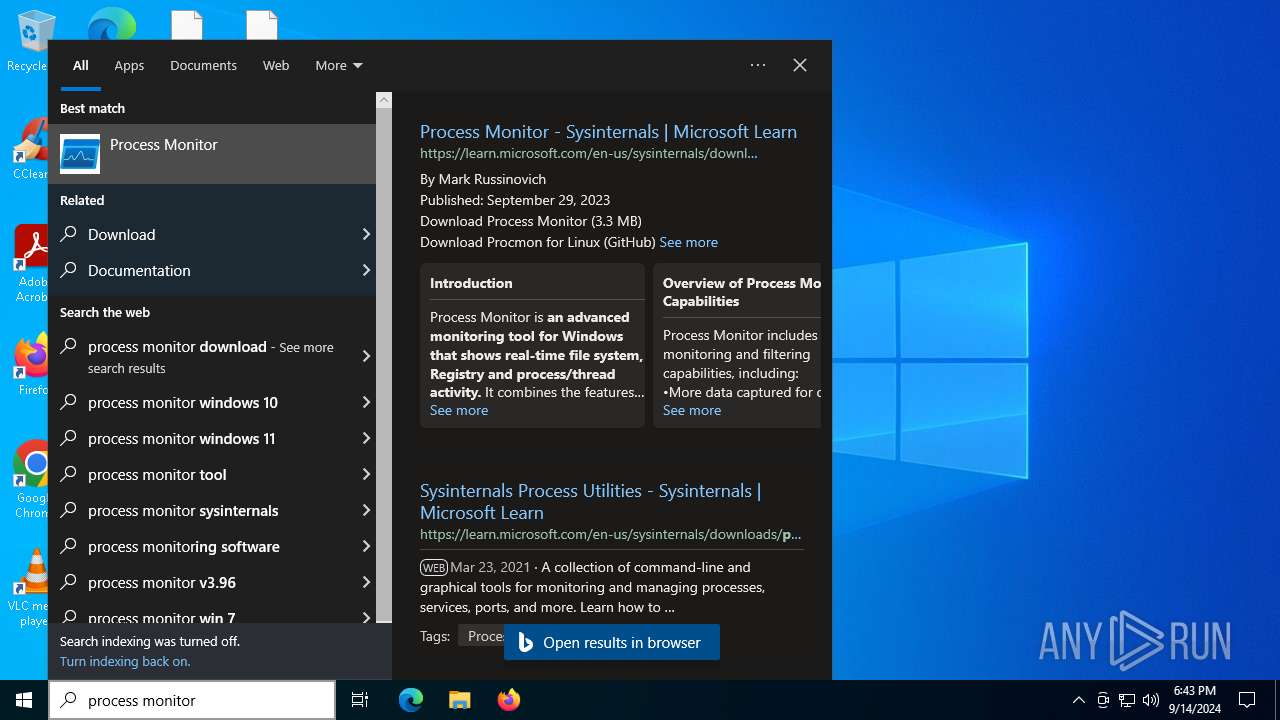Expand the process monitor sysinternals arrow
The height and width of the screenshot is (720, 1280).
(366, 510)
